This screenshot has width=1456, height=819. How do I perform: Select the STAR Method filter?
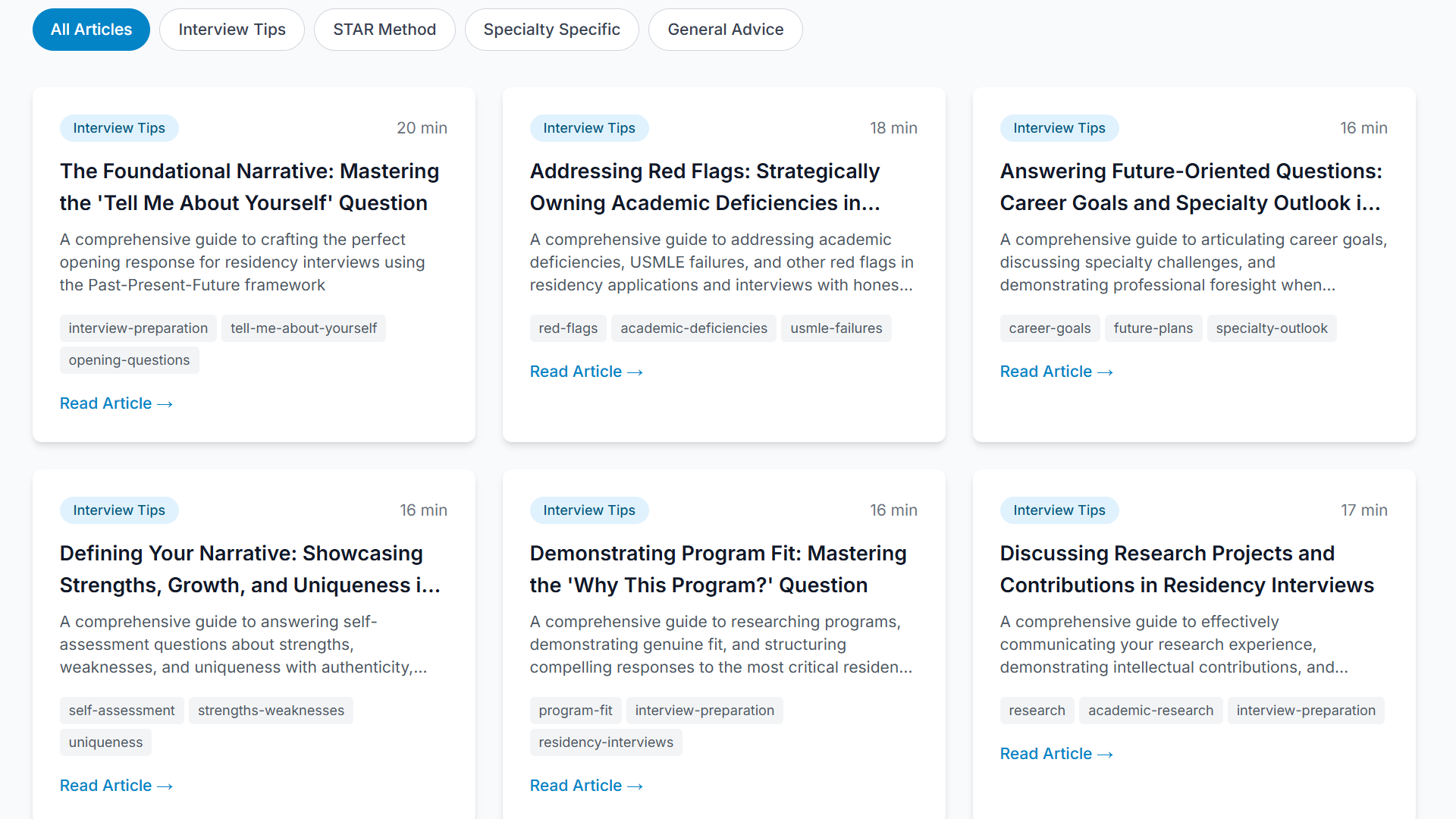384,29
